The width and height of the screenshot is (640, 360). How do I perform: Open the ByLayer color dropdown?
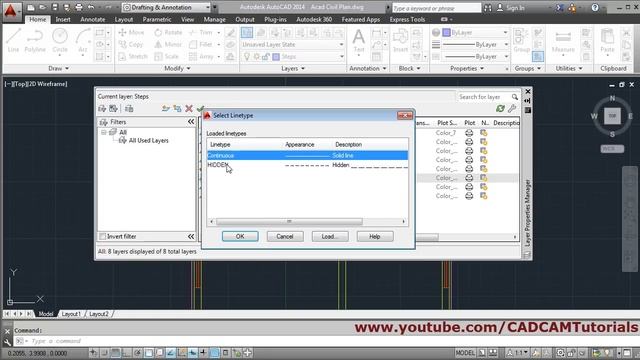coord(476,32)
